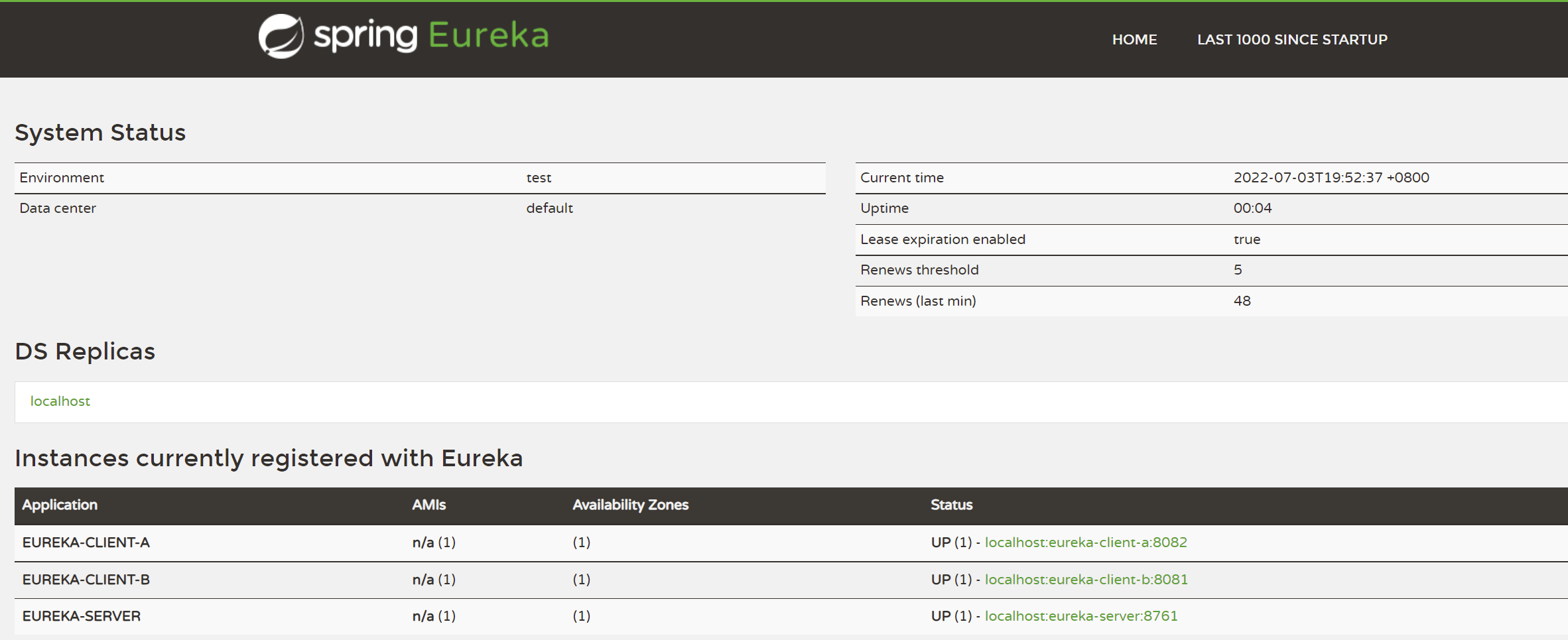The image size is (1568, 640).
Task: Select the Lease expiration enabled label
Action: tap(943, 239)
